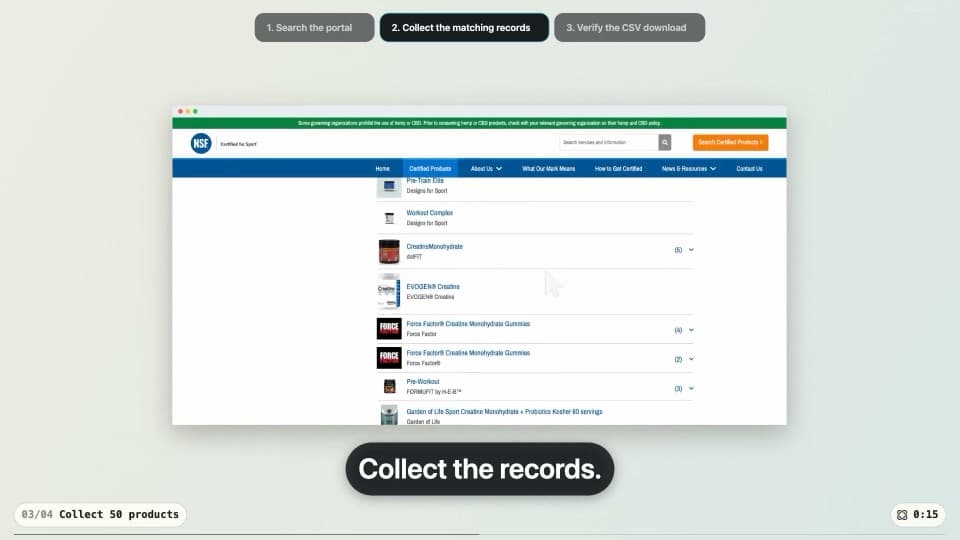
Task: Open How to Get Certified page
Action: pos(618,168)
